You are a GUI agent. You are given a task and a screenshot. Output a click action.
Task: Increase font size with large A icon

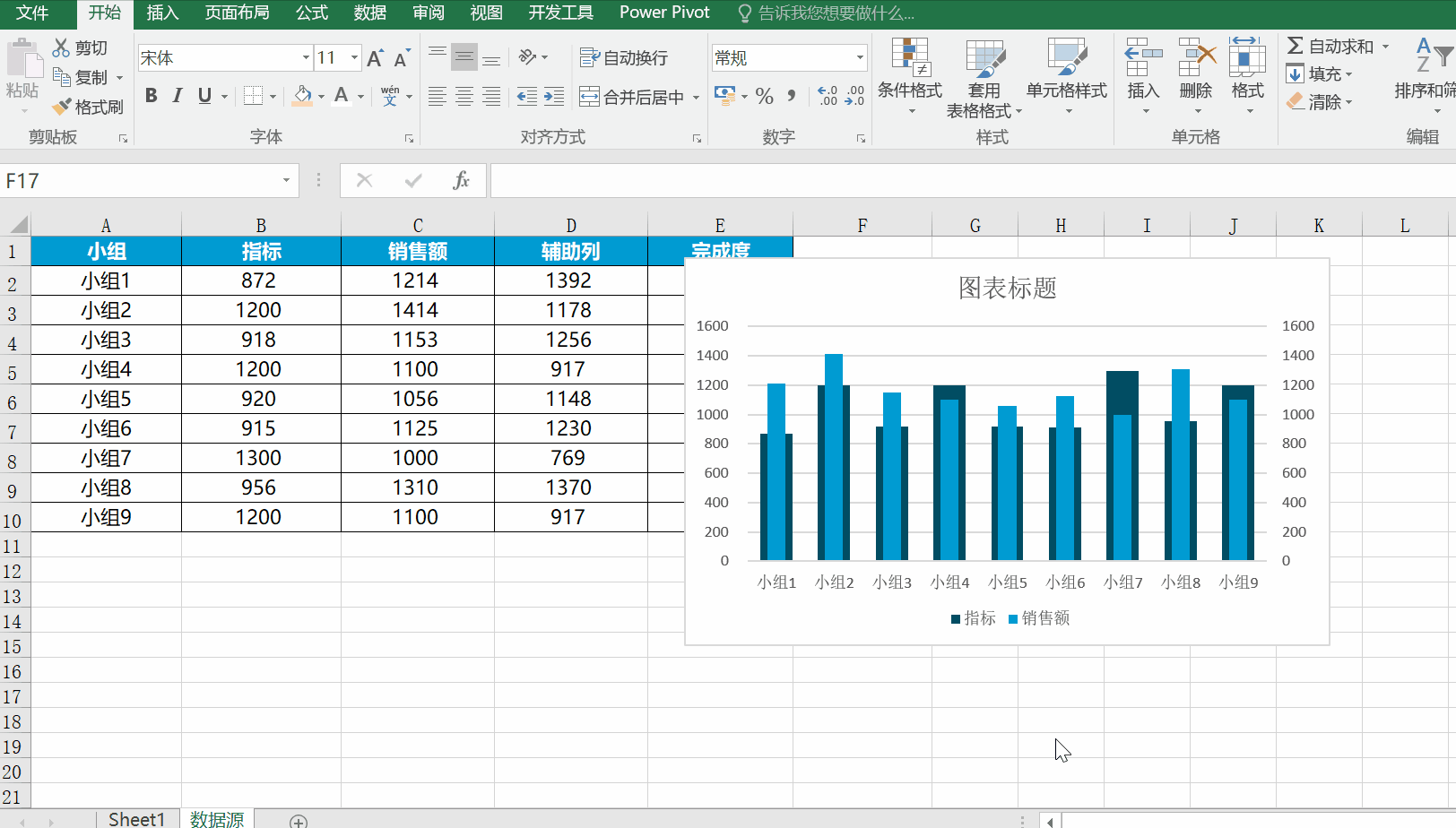[x=375, y=58]
